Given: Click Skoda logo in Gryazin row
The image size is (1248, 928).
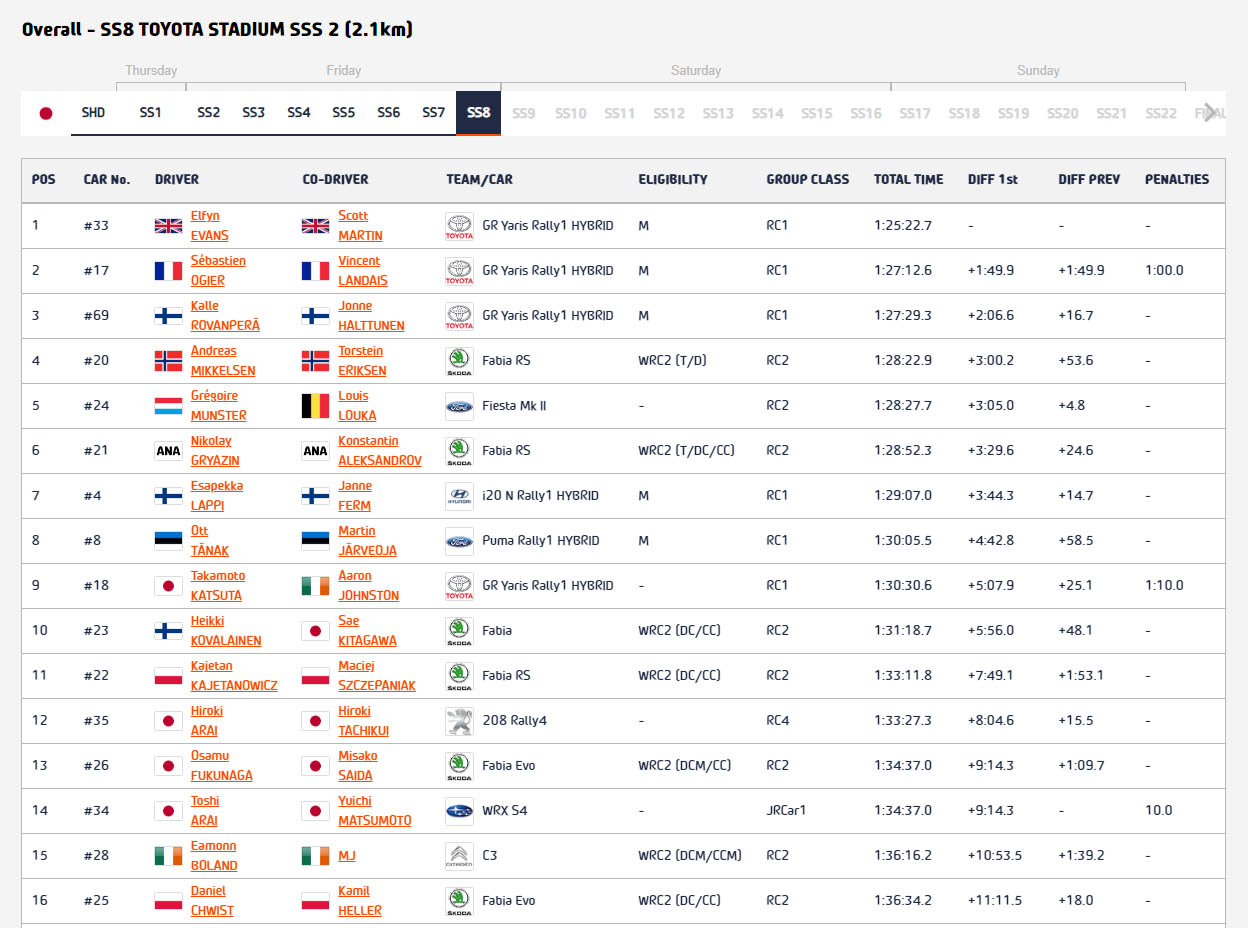Looking at the screenshot, I should coord(459,451).
